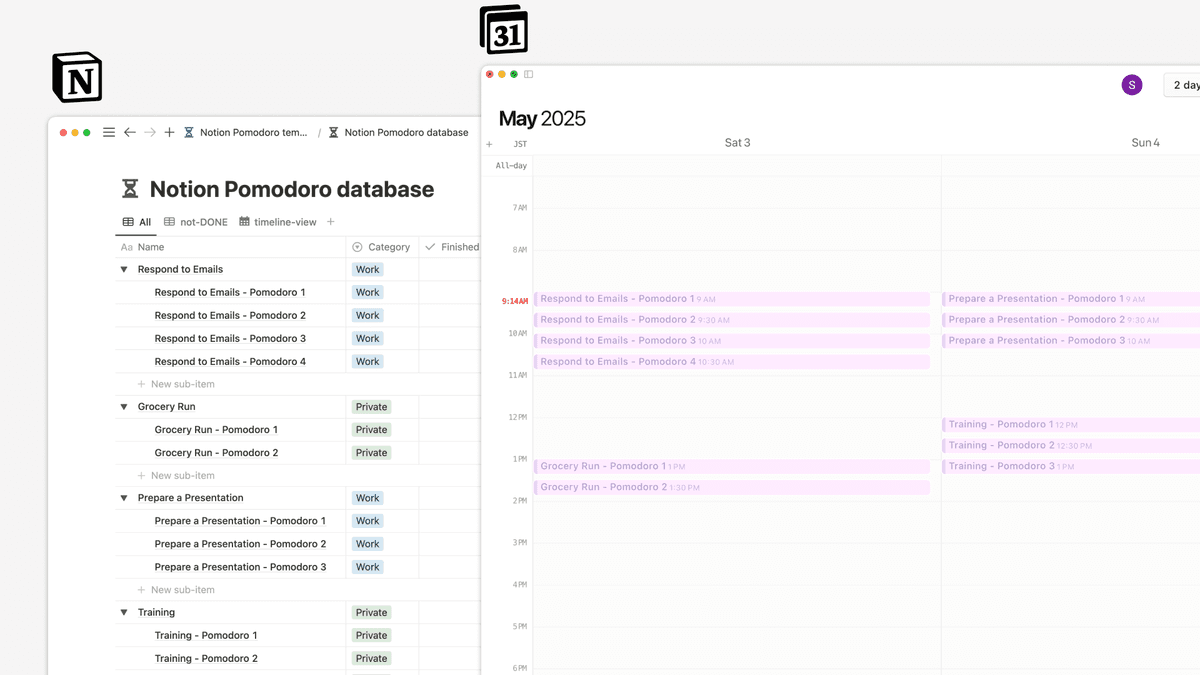Switch to the not-DONE view tab

tap(196, 222)
